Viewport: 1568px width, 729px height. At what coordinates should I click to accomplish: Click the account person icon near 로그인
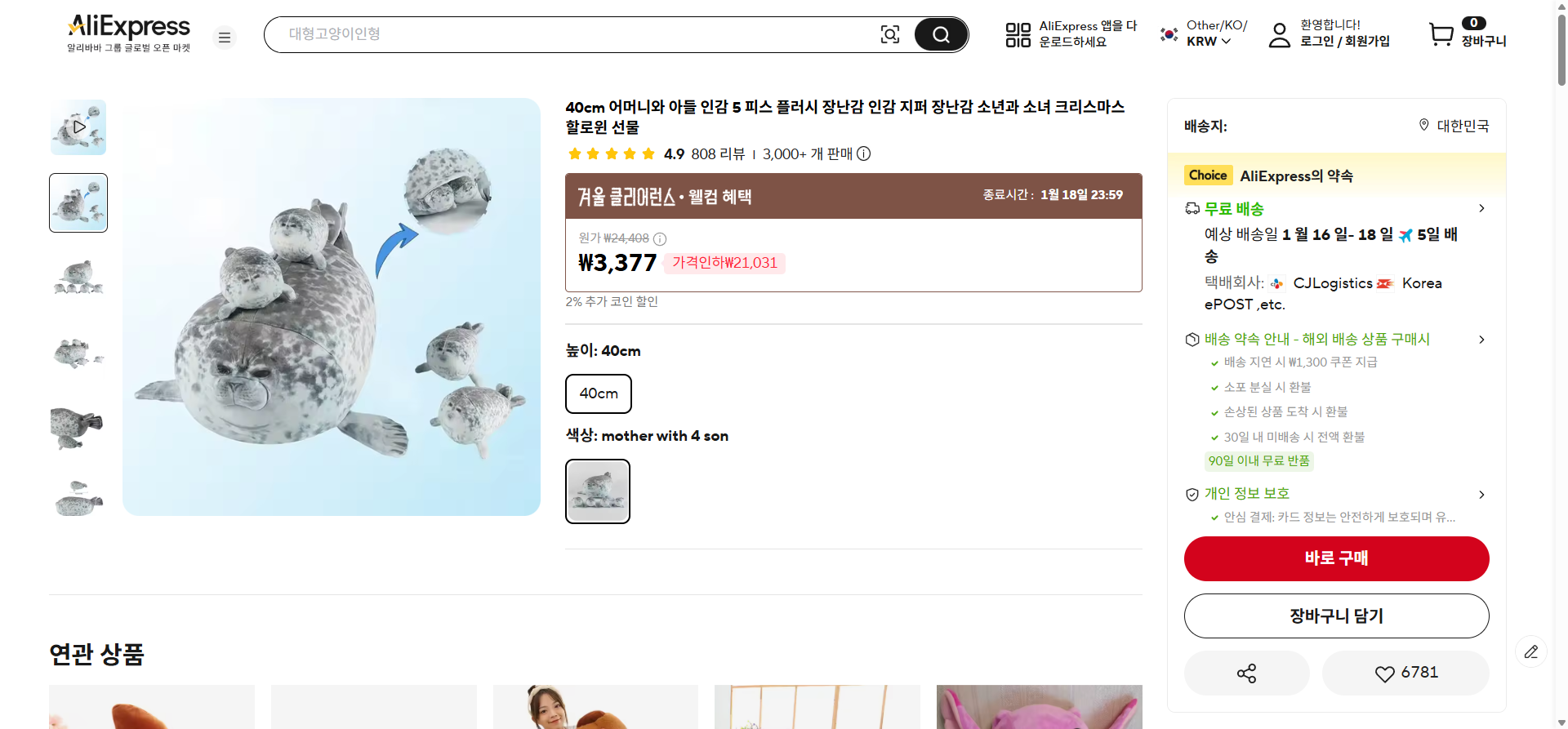1280,34
